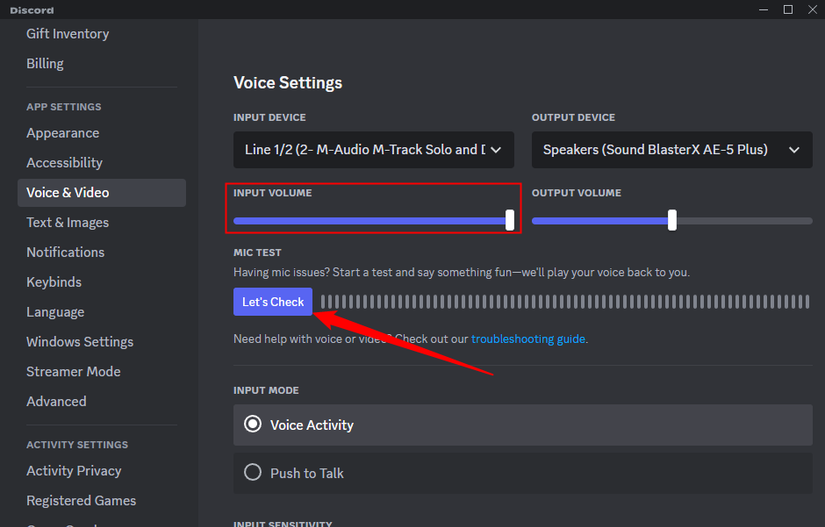The image size is (825, 527).
Task: Click the mic test level meter
Action: click(x=565, y=302)
